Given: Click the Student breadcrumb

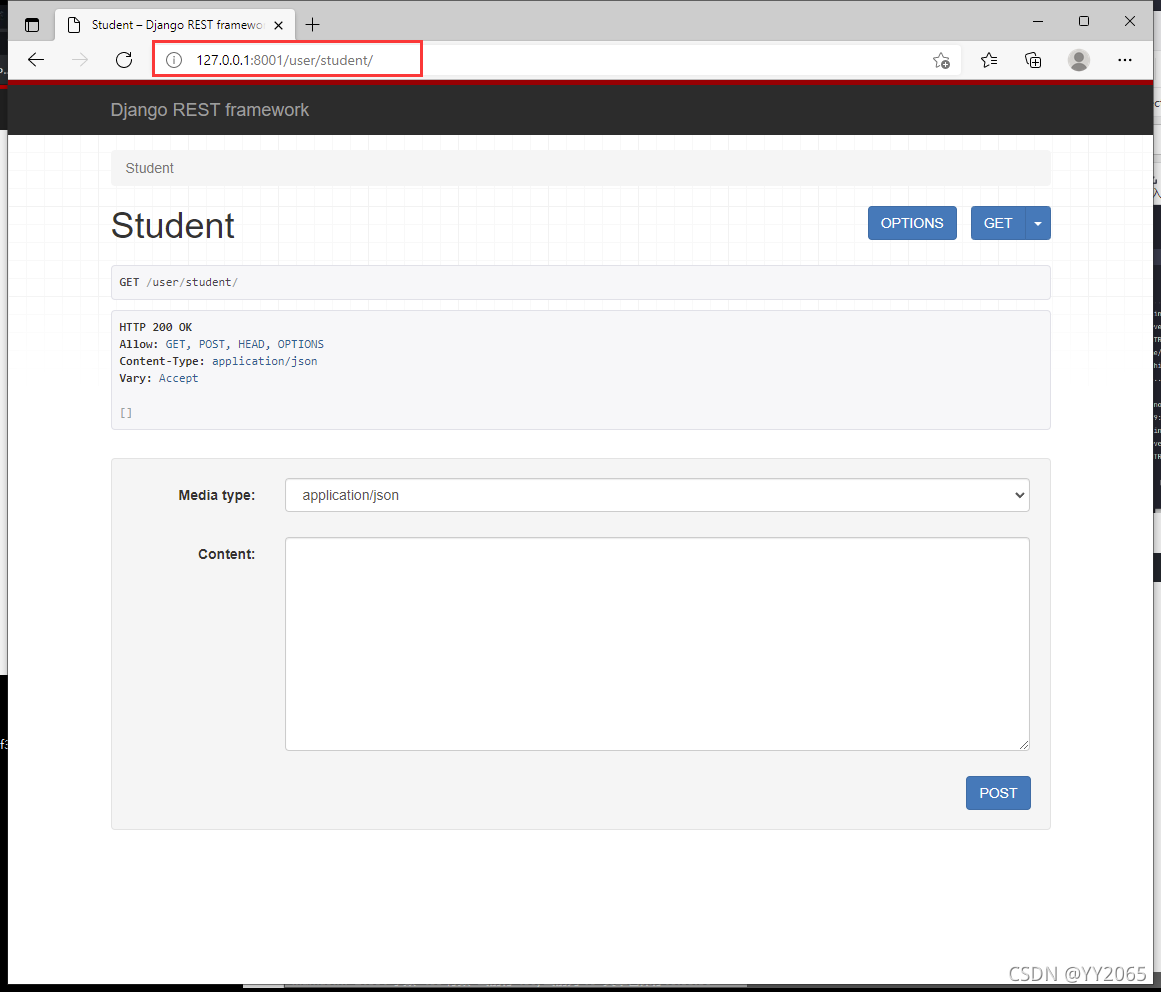Looking at the screenshot, I should point(150,168).
